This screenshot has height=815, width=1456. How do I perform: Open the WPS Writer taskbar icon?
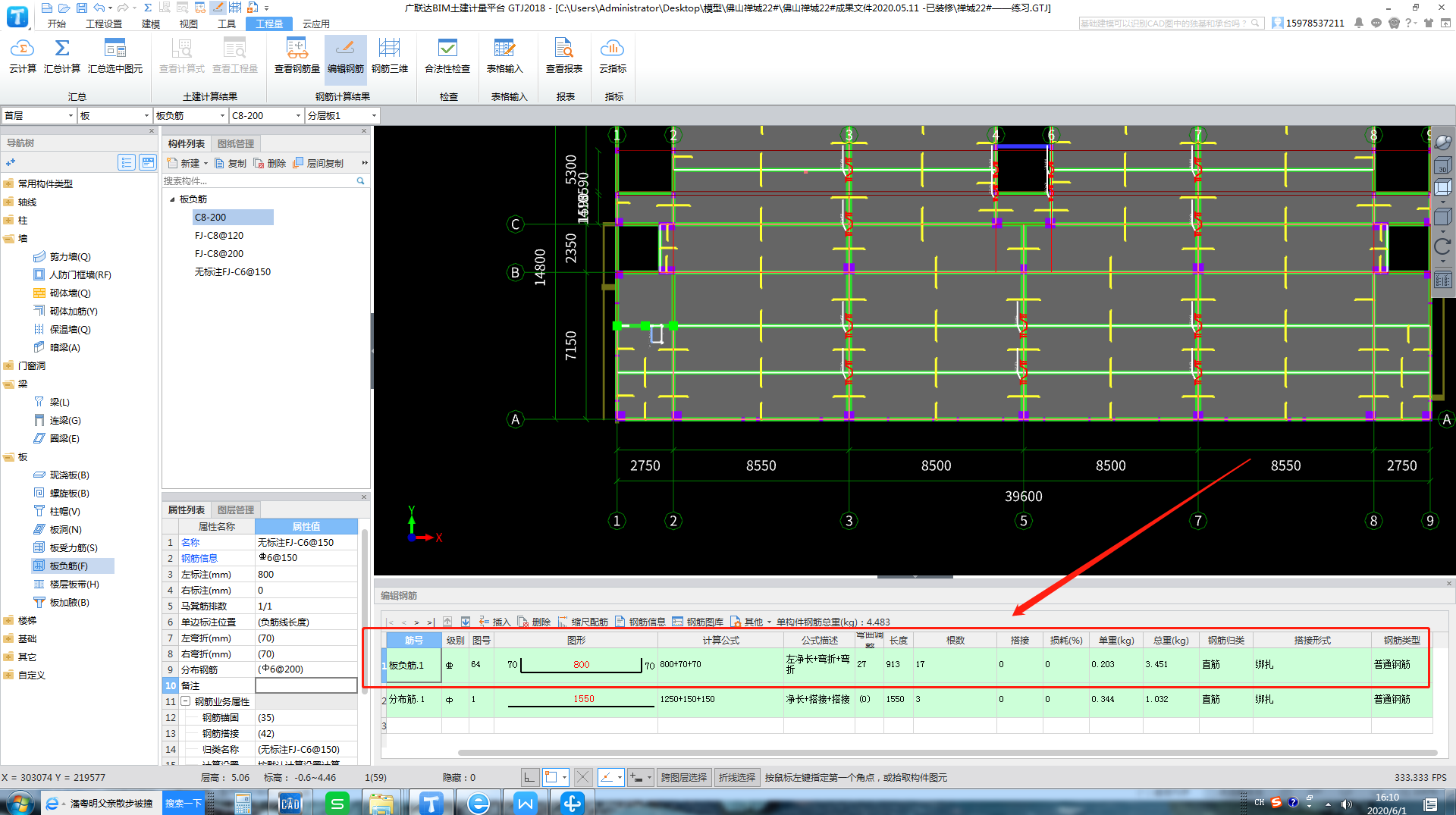526,803
